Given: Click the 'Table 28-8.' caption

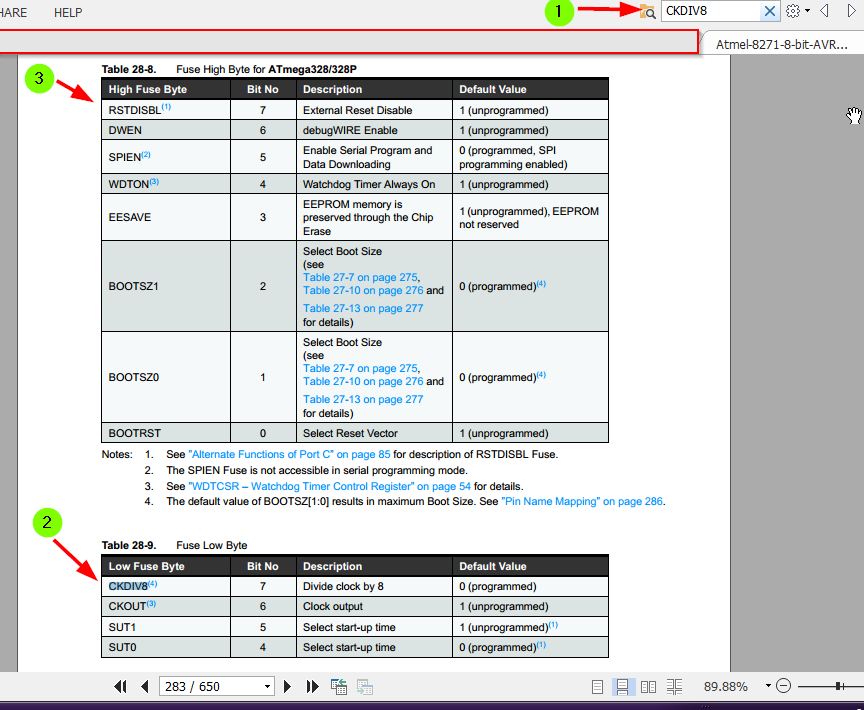Looking at the screenshot, I should pyautogui.click(x=129, y=69).
